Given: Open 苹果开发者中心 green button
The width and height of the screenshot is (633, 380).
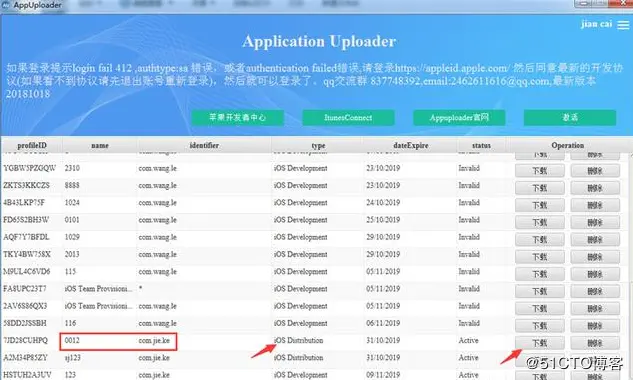Looking at the screenshot, I should coord(237,118).
